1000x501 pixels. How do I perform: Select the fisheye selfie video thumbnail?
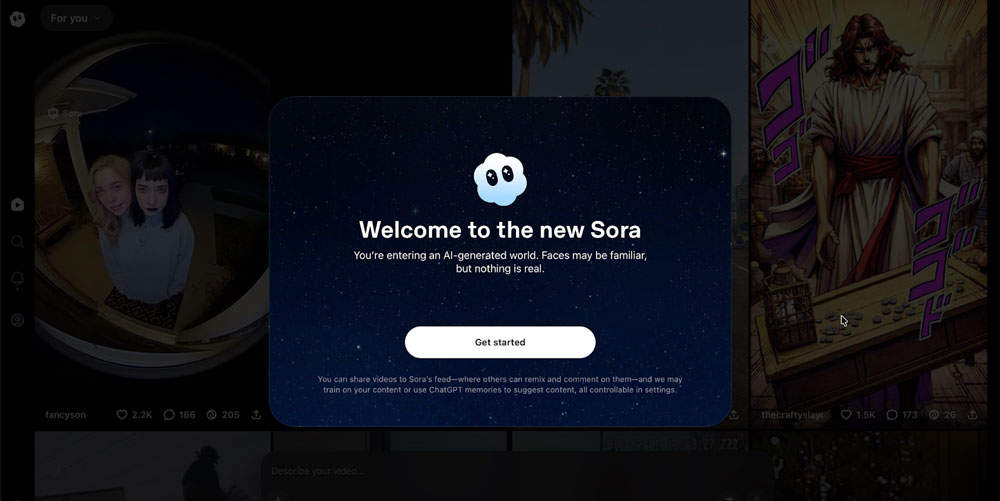coord(154,210)
